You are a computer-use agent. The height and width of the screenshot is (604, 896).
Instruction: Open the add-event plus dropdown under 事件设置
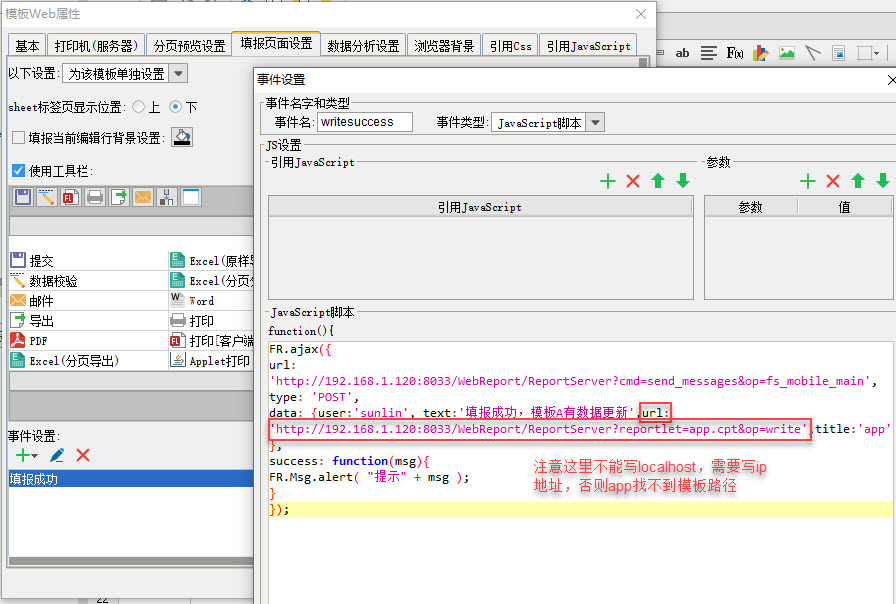point(26,455)
